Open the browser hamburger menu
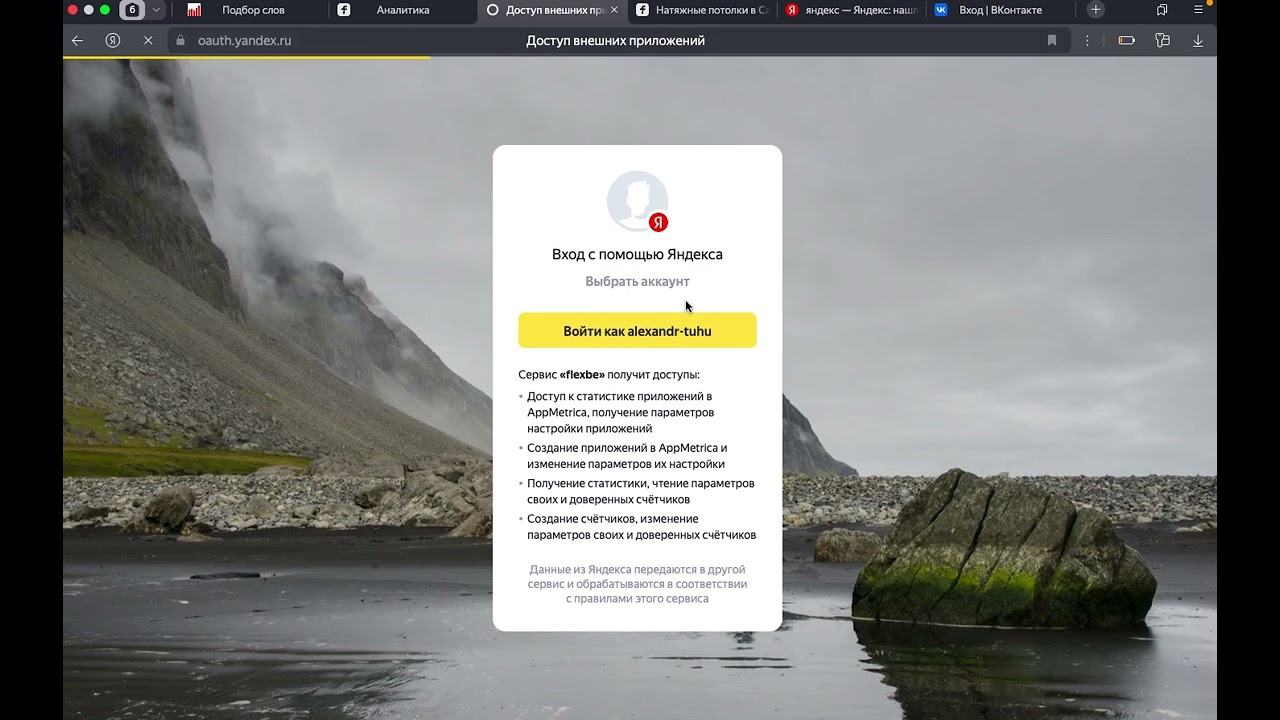 (x=1199, y=10)
